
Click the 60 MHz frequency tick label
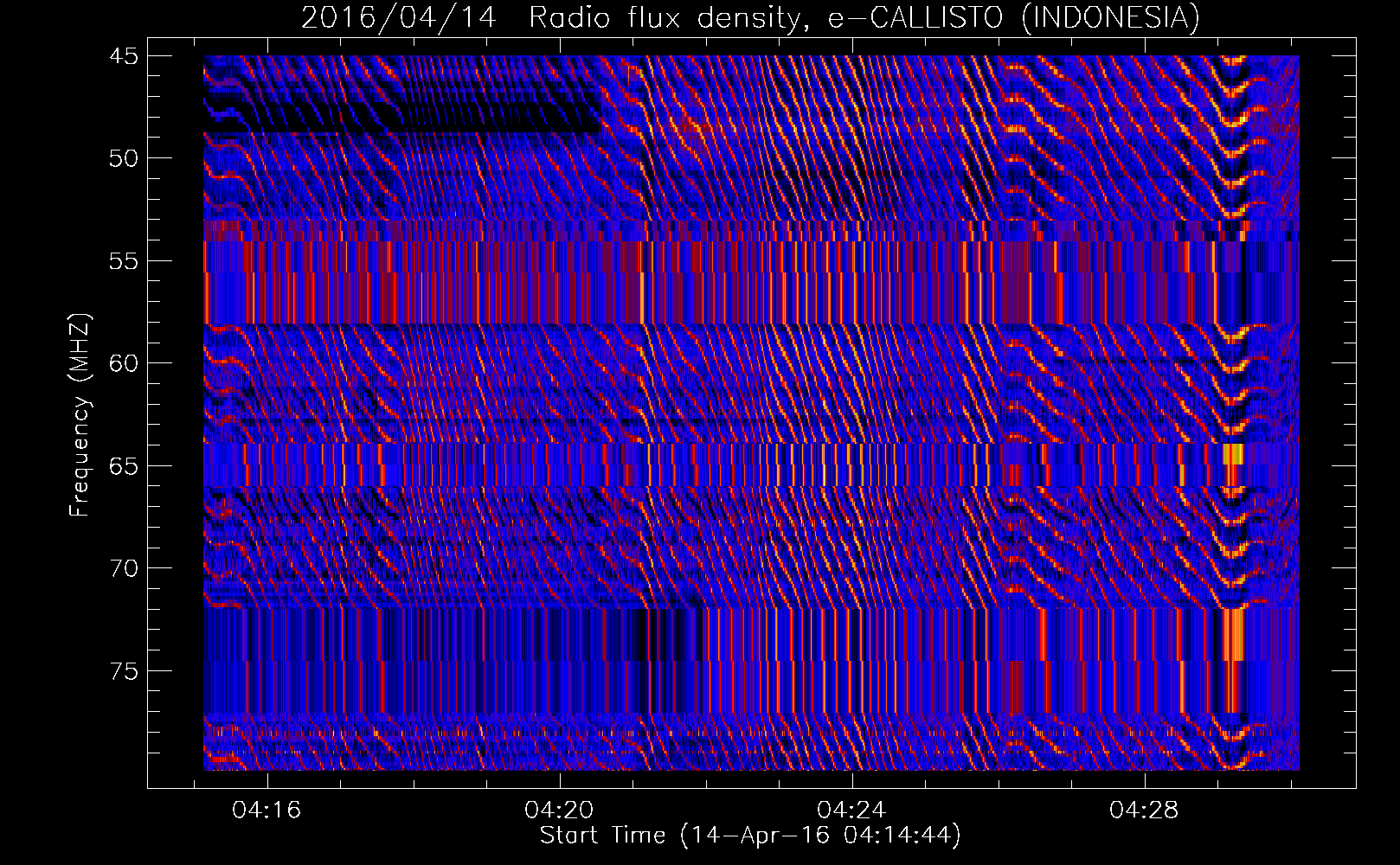click(x=123, y=363)
